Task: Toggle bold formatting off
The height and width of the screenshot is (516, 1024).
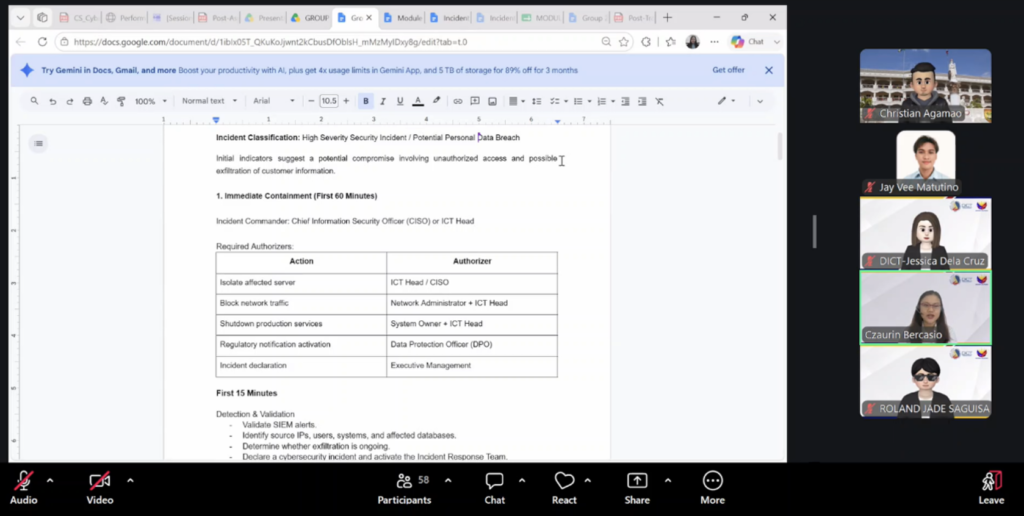Action: (x=366, y=101)
